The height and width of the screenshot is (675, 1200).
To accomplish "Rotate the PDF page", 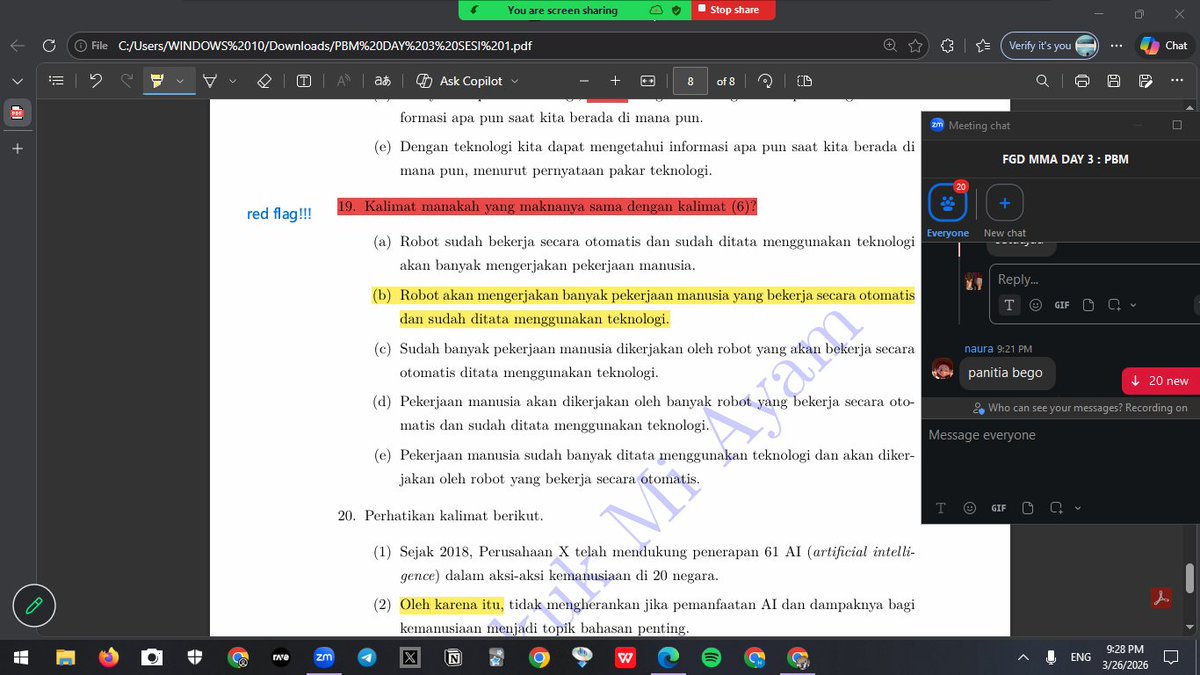I will (765, 81).
